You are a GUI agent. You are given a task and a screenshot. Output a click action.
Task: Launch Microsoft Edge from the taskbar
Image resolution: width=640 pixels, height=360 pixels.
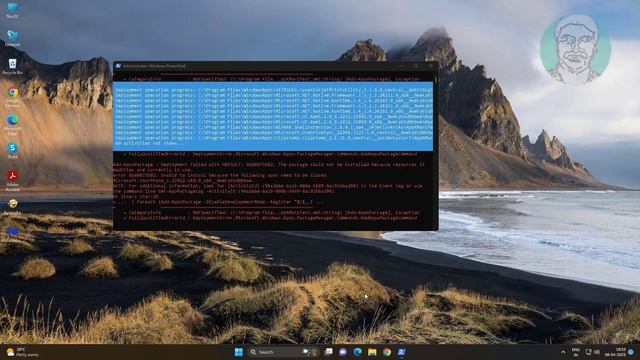(x=358, y=352)
